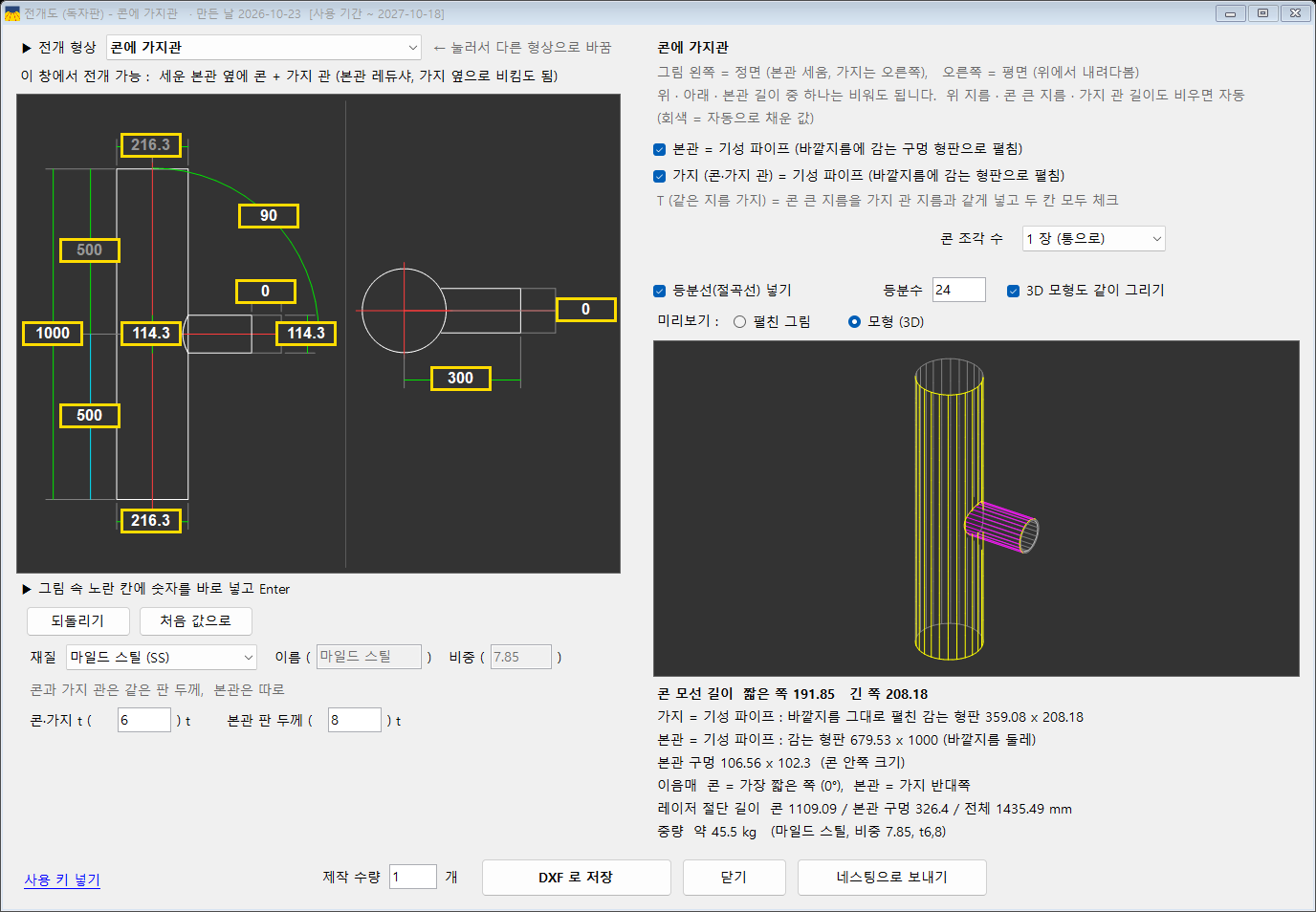Click the 본관 감는 형판 679.53 x 1000 line
This screenshot has width=1316, height=912.
[x=846, y=740]
